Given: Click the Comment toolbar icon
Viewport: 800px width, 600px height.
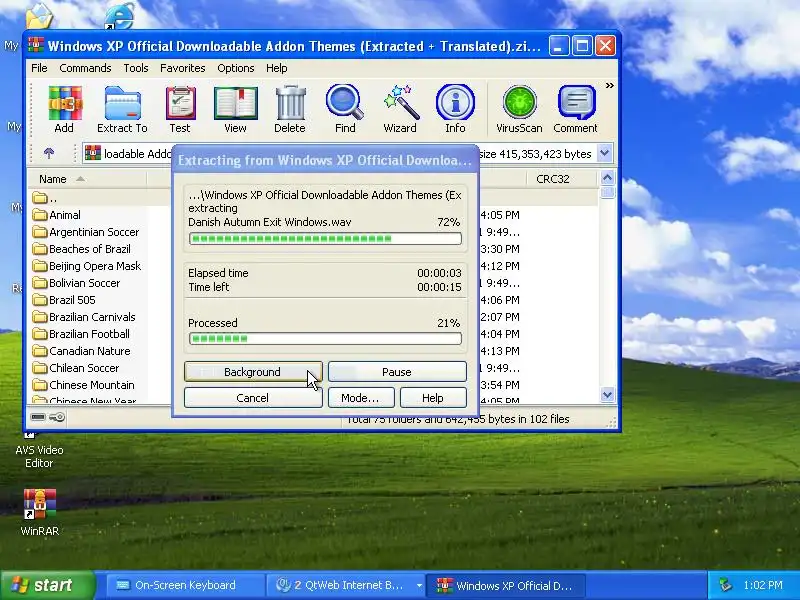Looking at the screenshot, I should [x=577, y=103].
